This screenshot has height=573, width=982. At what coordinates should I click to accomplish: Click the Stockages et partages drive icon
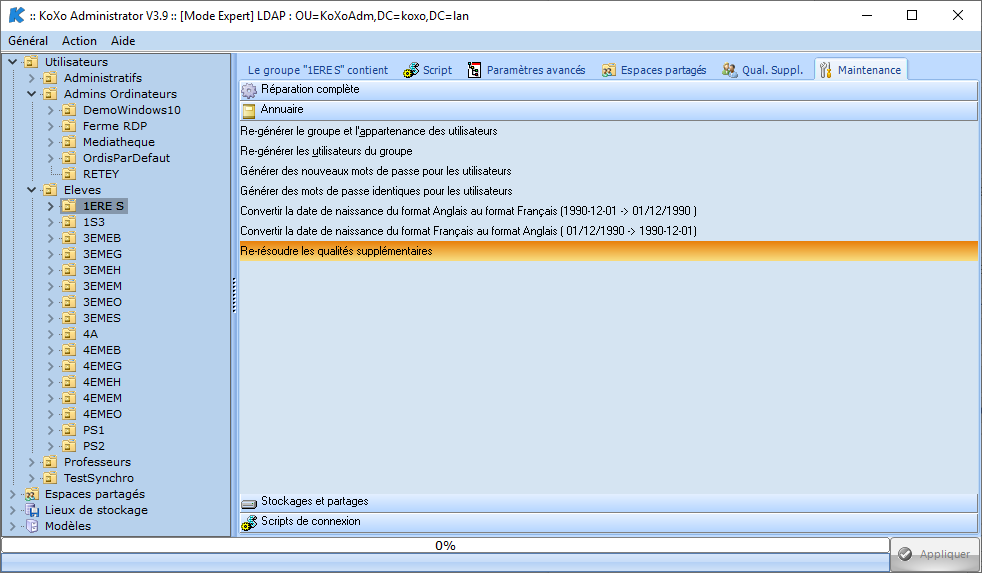coord(249,503)
